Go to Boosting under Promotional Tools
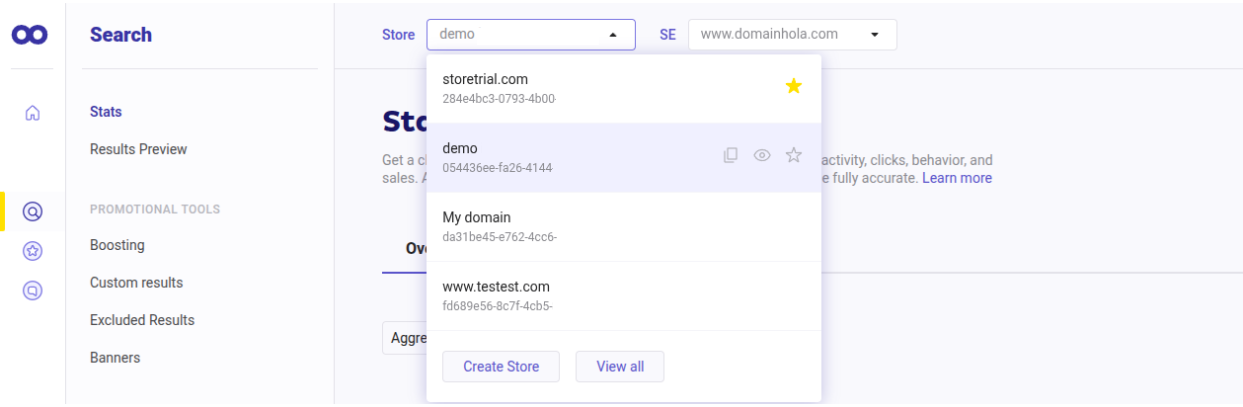This screenshot has height=407, width=1243. (117, 245)
